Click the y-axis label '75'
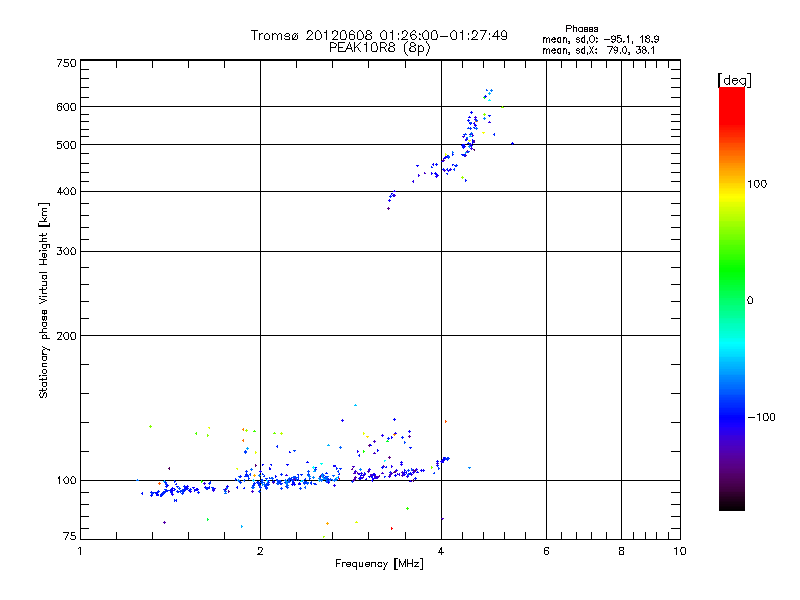The width and height of the screenshot is (800, 600). (70, 536)
